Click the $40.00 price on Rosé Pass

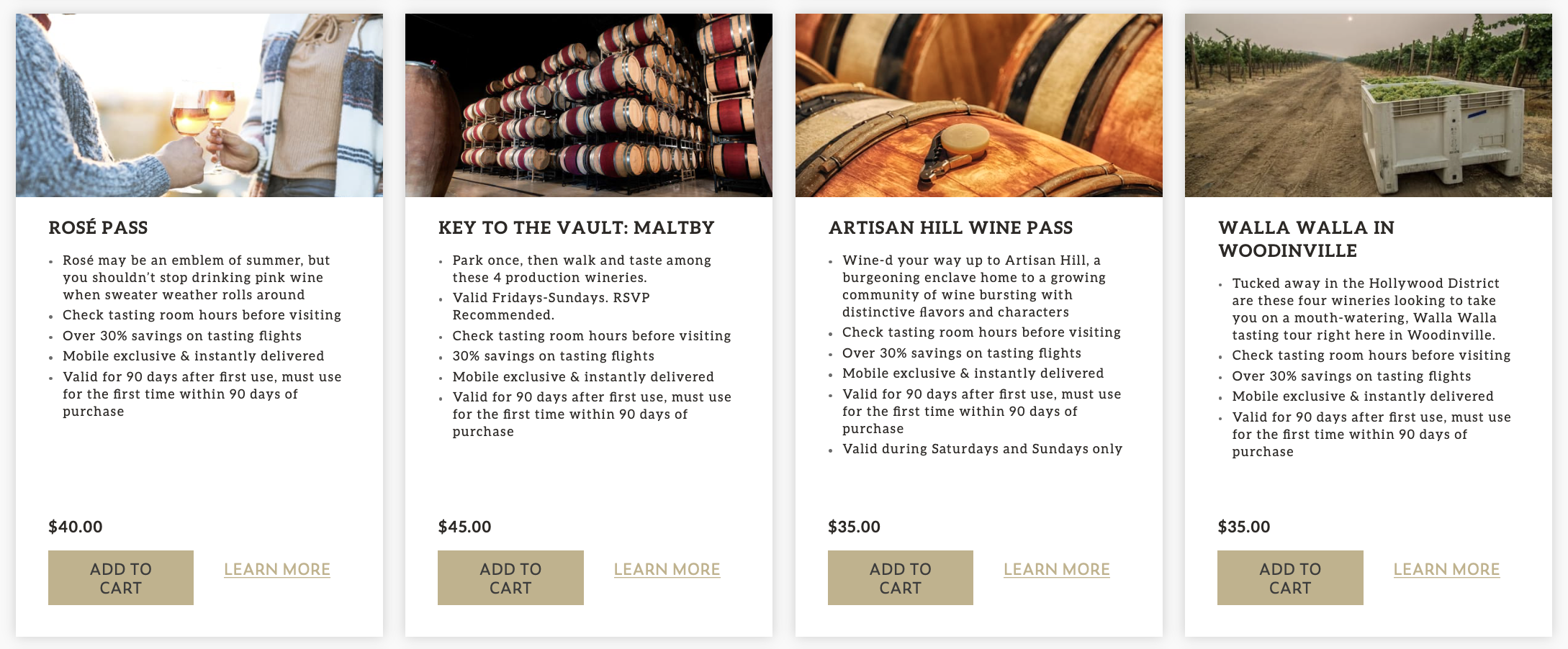76,527
